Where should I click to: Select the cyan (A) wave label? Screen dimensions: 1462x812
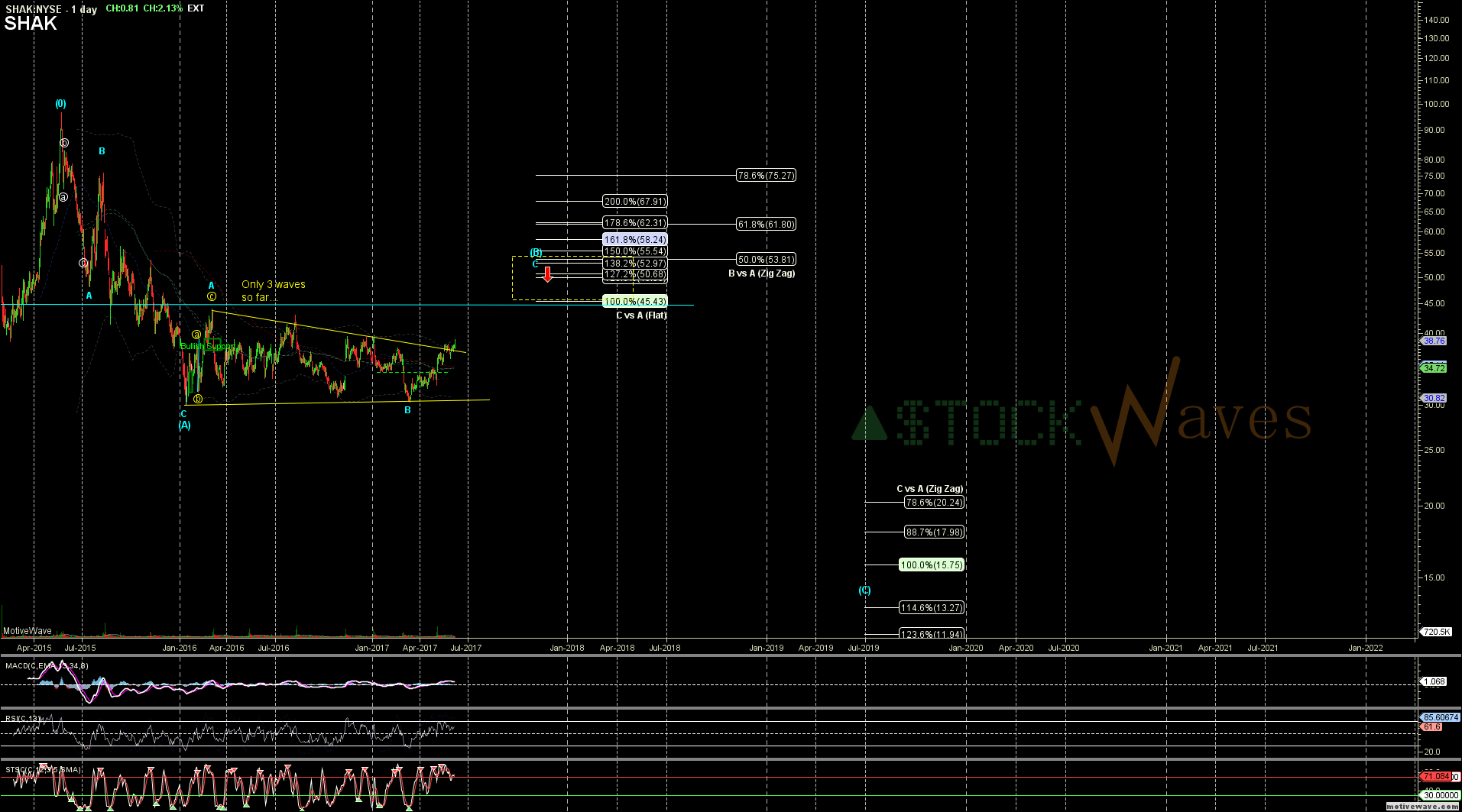[184, 425]
